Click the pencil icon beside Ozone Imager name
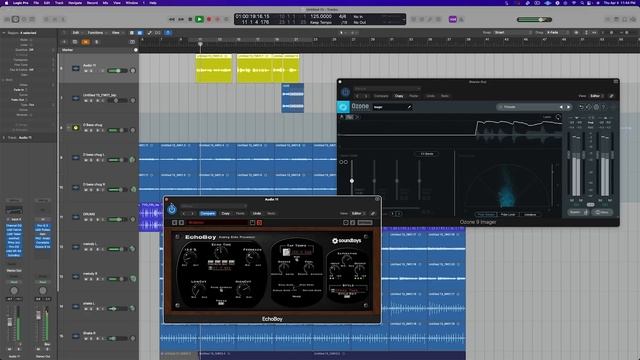640x360 pixels. (409, 107)
